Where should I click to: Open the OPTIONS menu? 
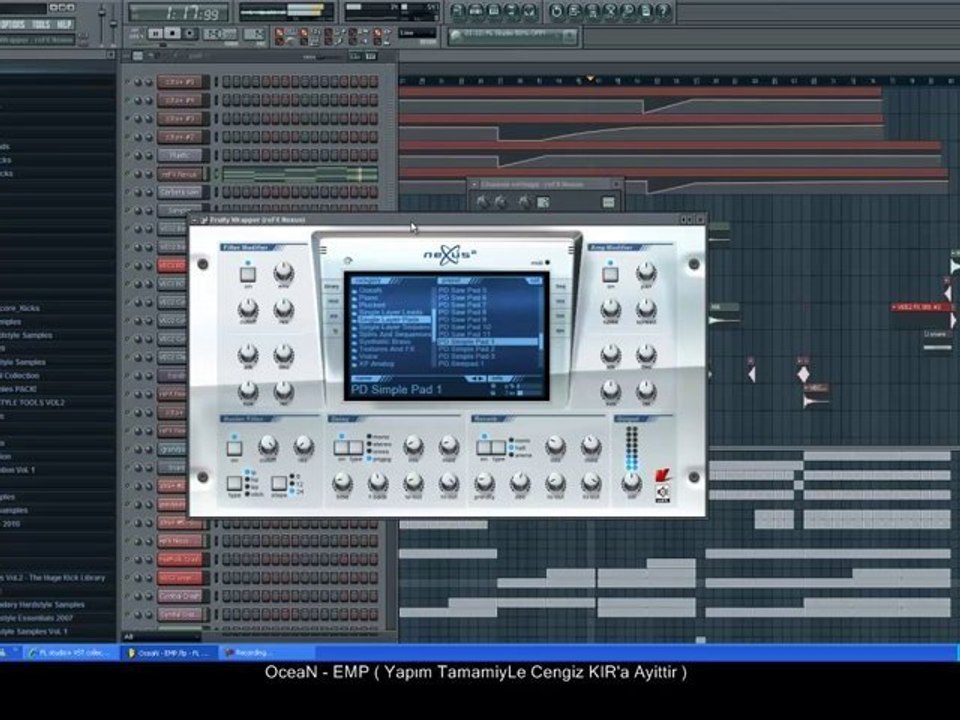pos(12,24)
